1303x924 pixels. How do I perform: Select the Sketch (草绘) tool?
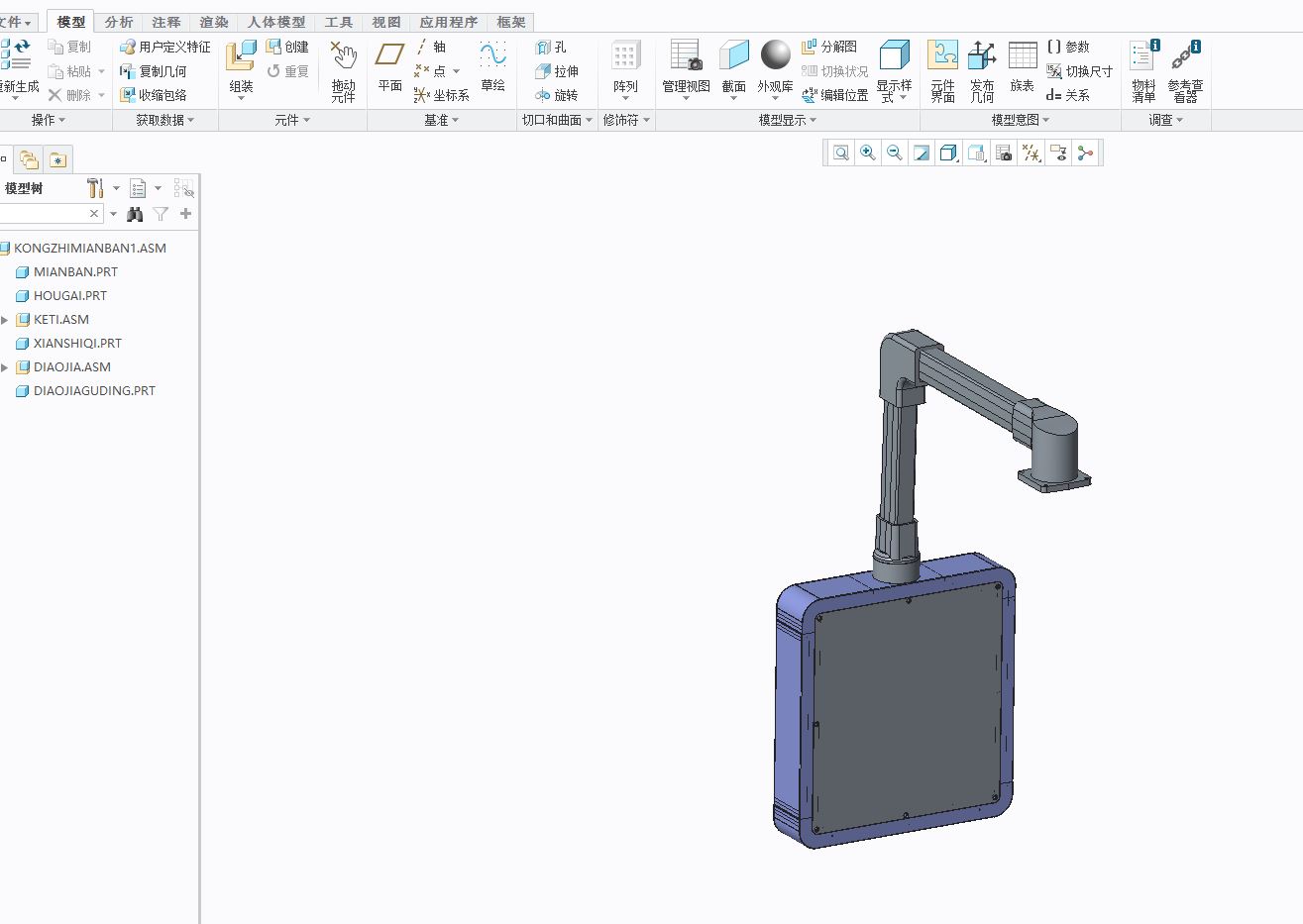point(493,69)
